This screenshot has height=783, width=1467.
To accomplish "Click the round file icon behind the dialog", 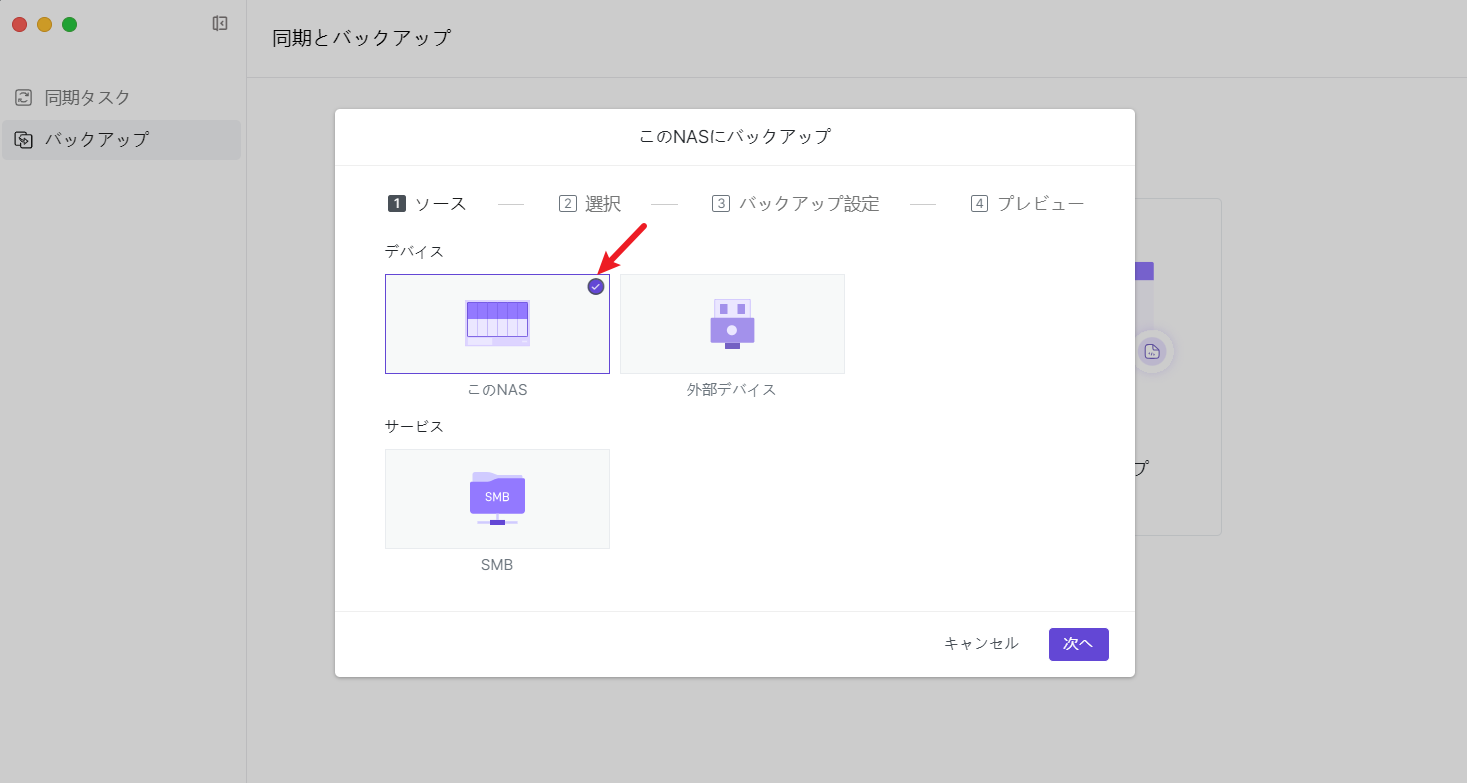I will coord(1152,351).
